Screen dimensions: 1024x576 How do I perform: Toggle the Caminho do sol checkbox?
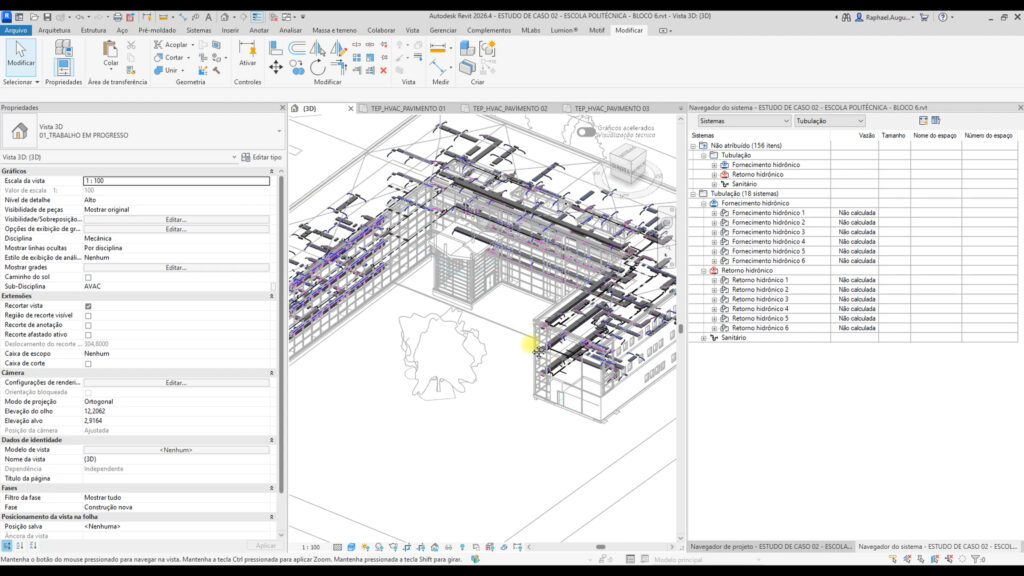click(88, 277)
